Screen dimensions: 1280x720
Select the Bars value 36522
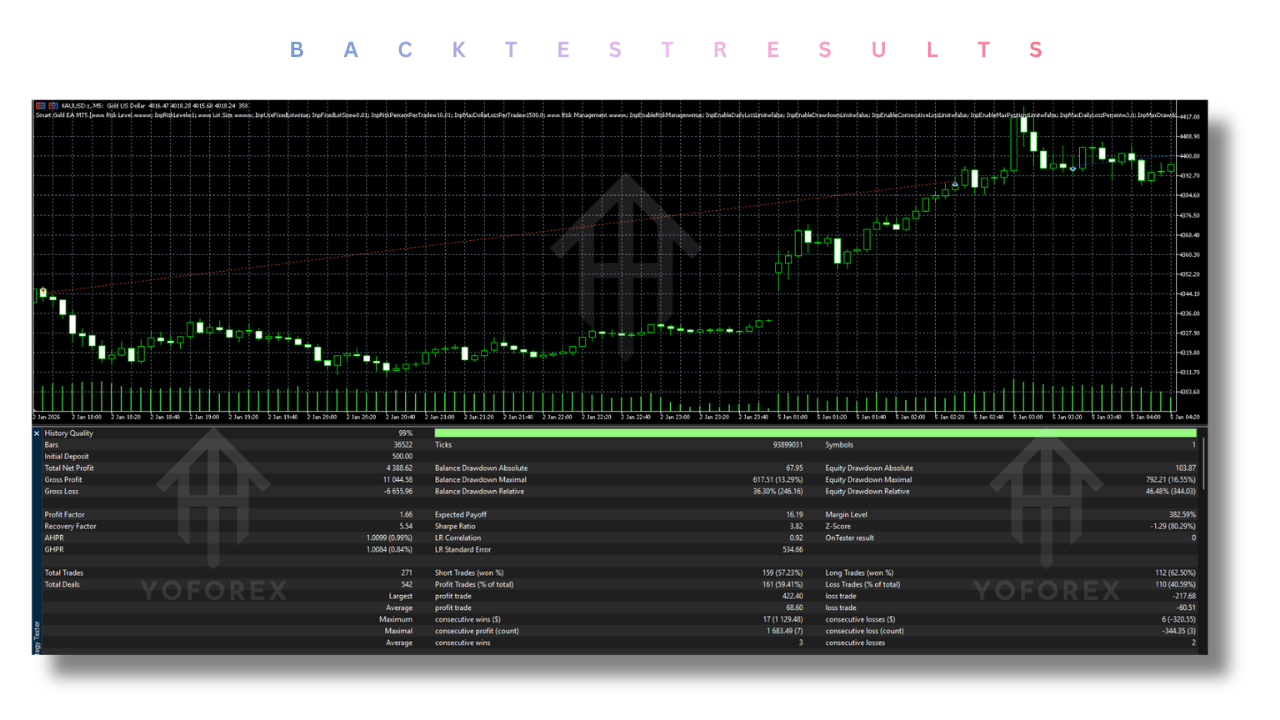click(403, 445)
